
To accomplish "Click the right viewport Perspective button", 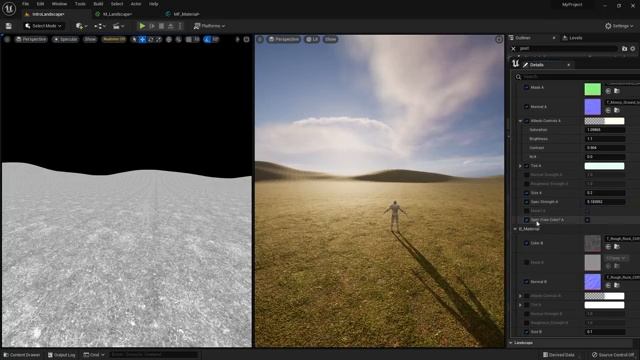I will tap(284, 40).
